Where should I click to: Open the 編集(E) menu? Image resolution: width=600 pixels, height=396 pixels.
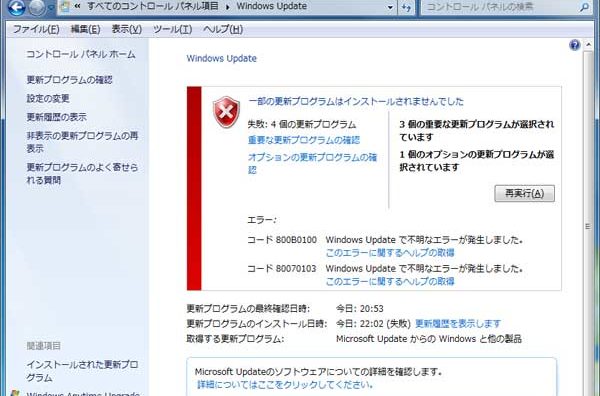(x=85, y=29)
